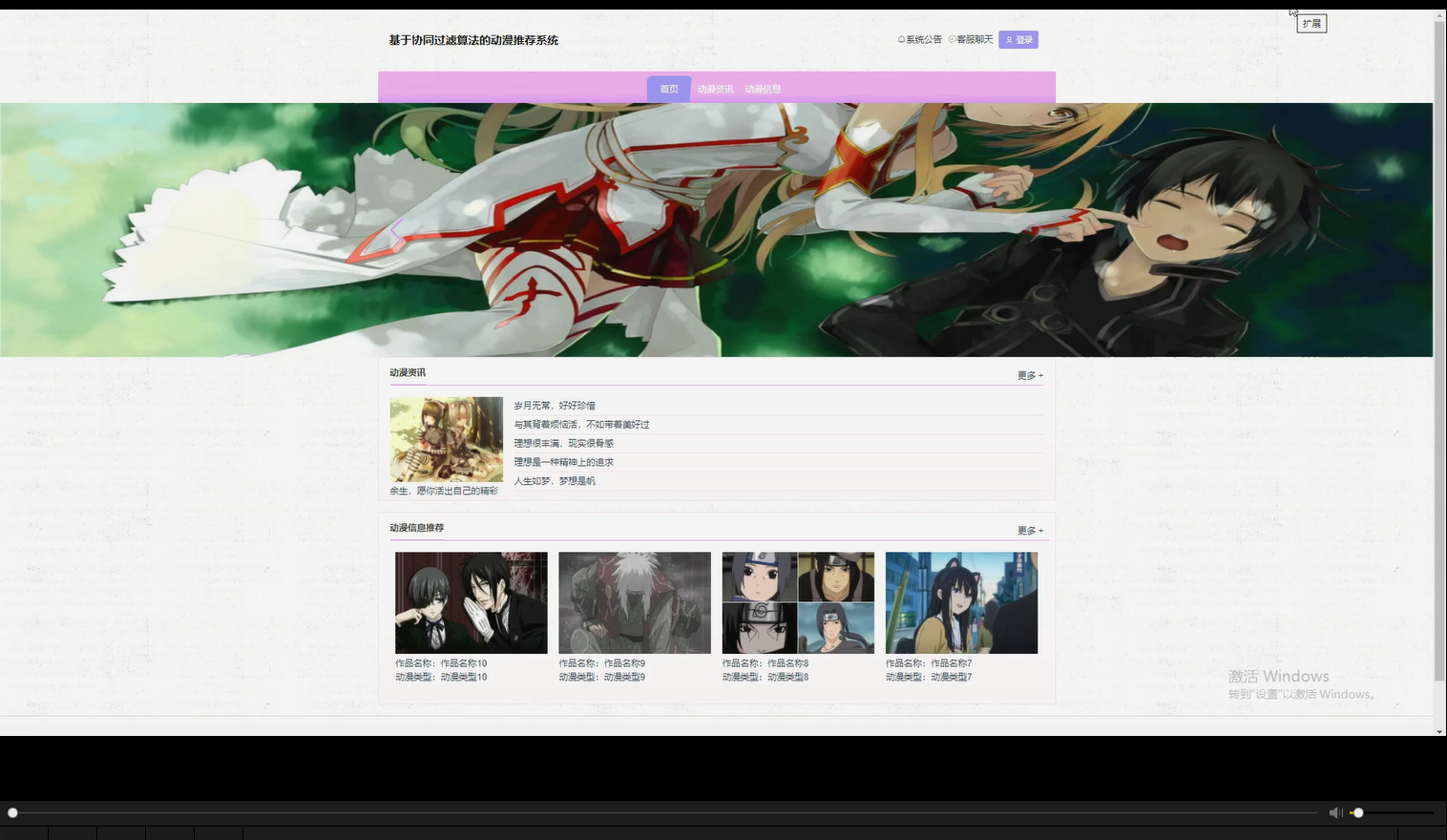The image size is (1447, 840).
Task: Click 更多+ next to 动漫资讯
Action: (1029, 374)
